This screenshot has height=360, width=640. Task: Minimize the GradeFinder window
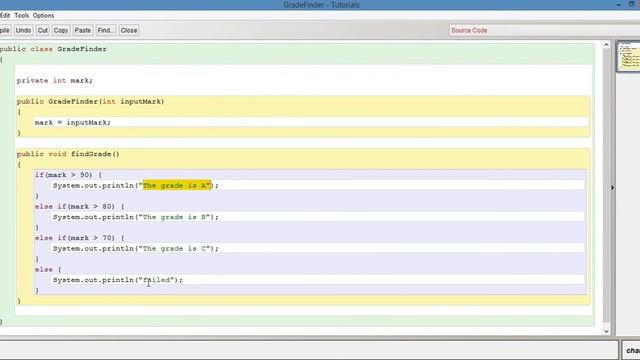(x=618, y=4)
